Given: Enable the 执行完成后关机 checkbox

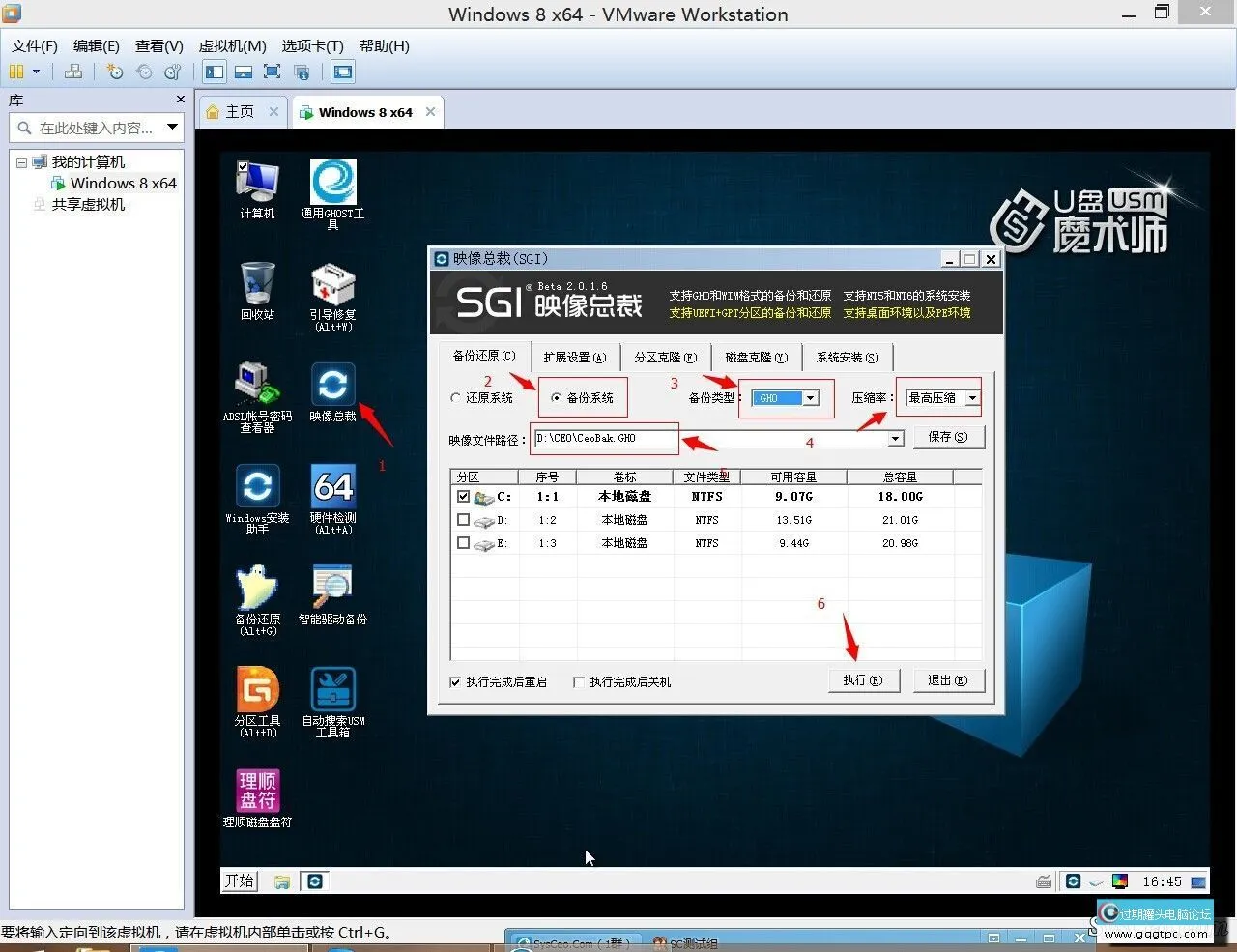Looking at the screenshot, I should [x=579, y=682].
